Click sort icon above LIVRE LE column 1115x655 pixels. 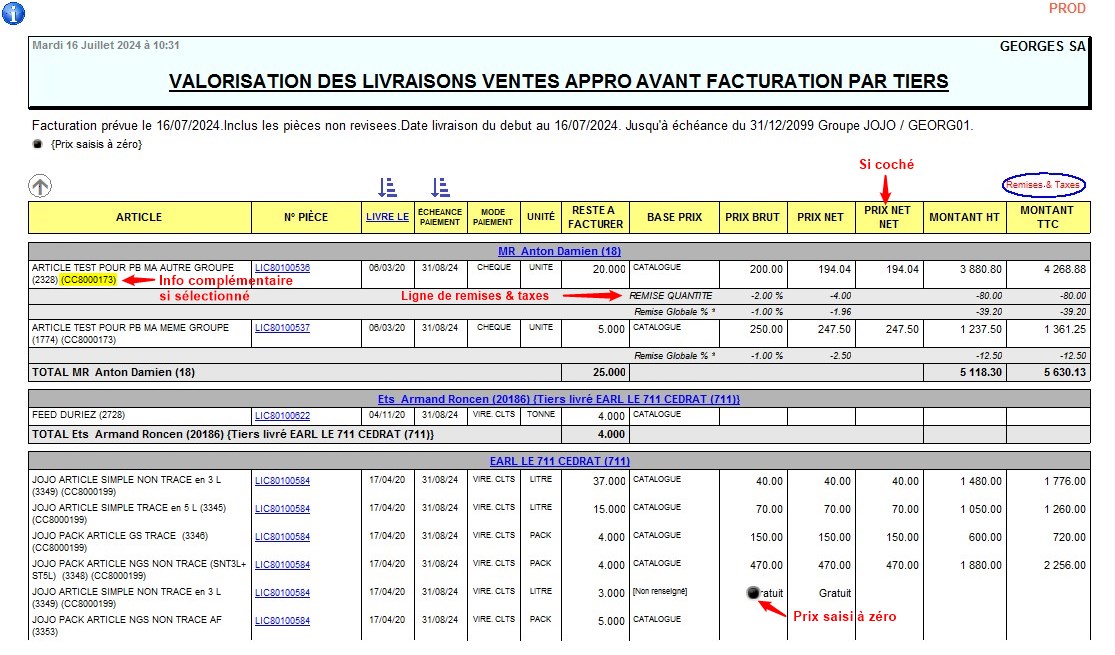388,187
